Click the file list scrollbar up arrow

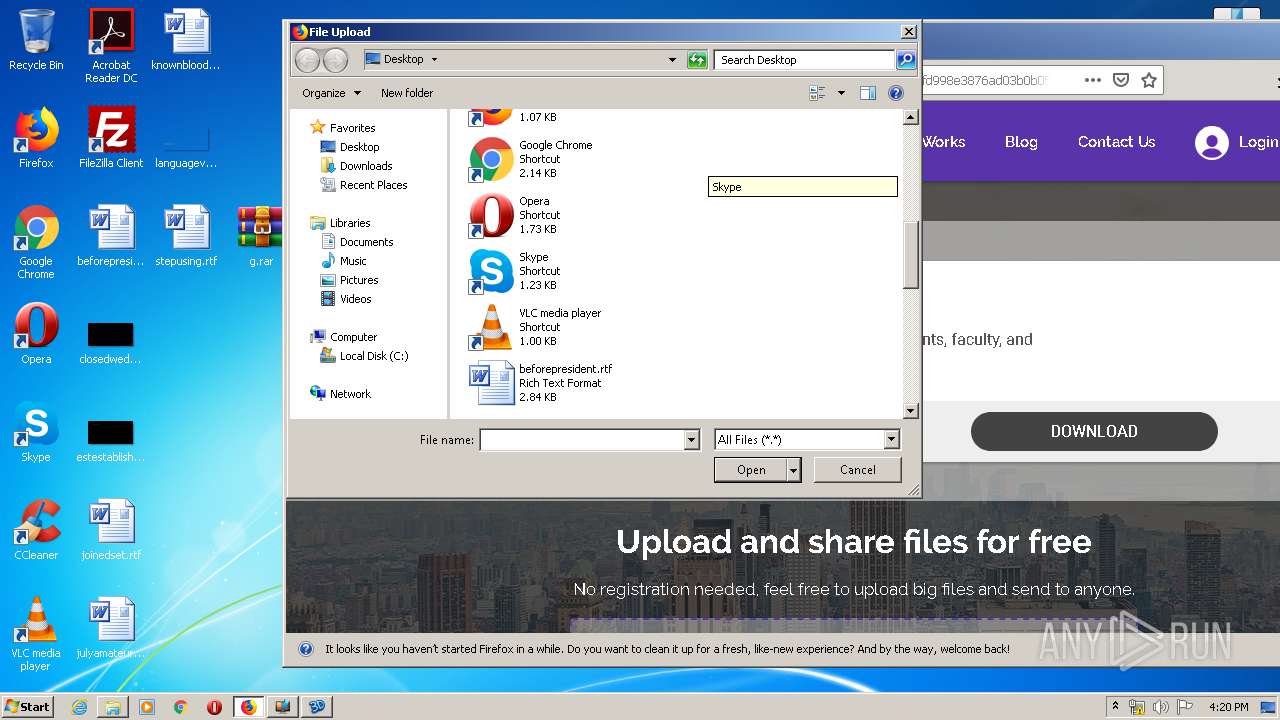click(x=910, y=117)
